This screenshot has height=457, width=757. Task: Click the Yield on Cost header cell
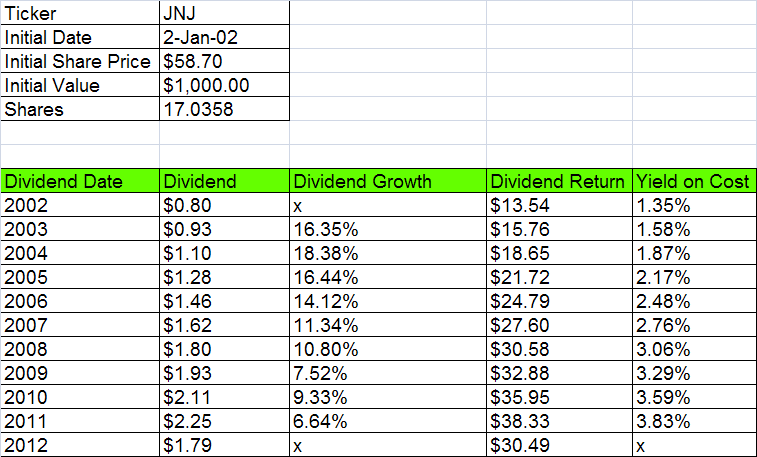(692, 181)
